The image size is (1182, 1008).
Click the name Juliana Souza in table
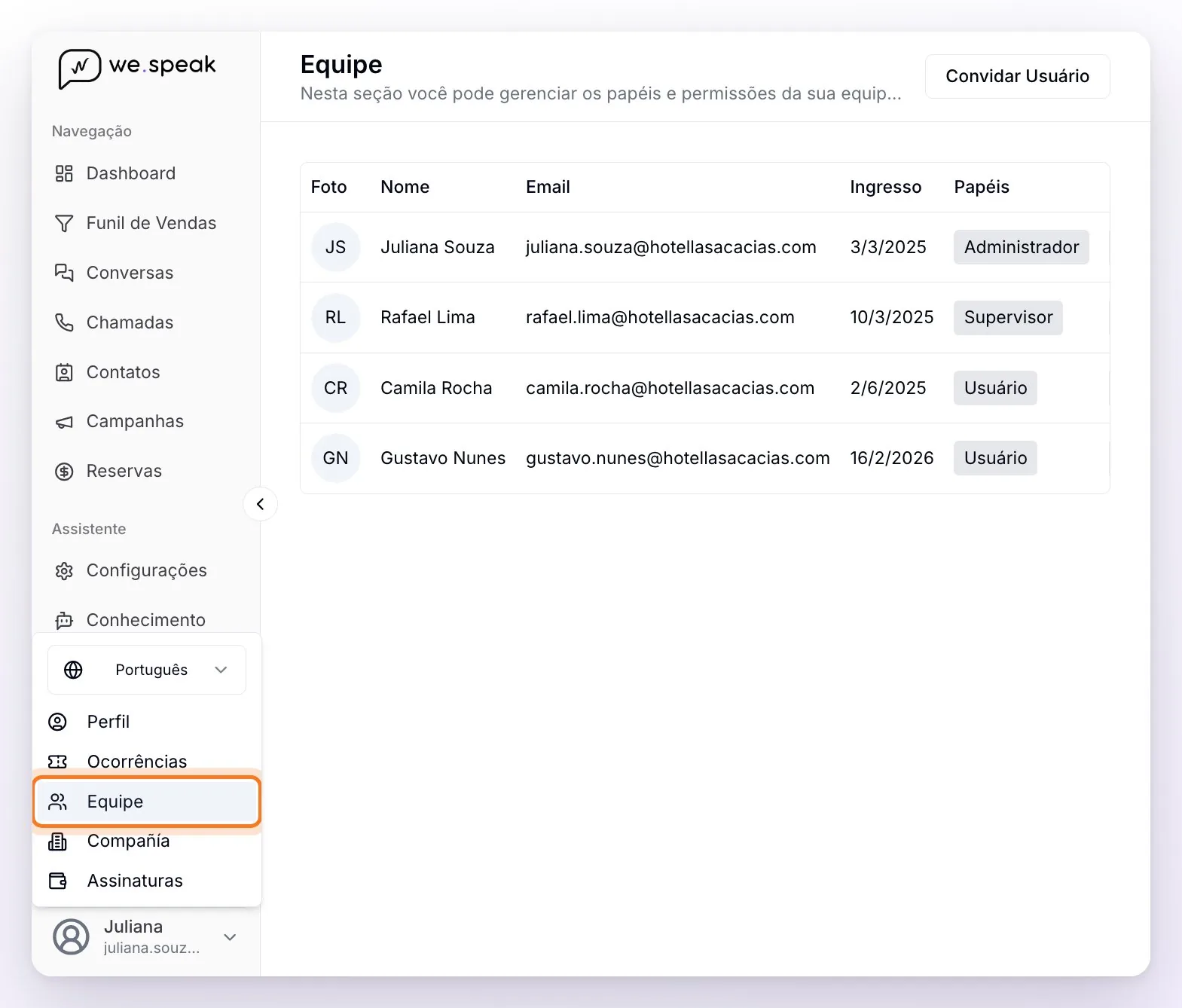437,247
